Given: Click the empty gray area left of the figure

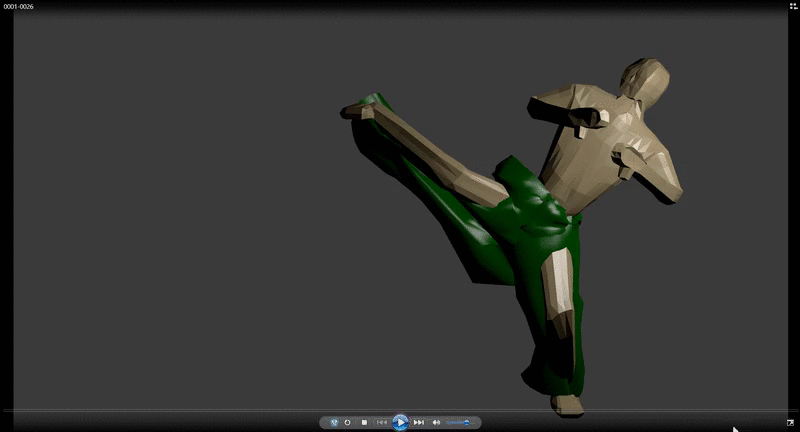Looking at the screenshot, I should click(x=170, y=220).
